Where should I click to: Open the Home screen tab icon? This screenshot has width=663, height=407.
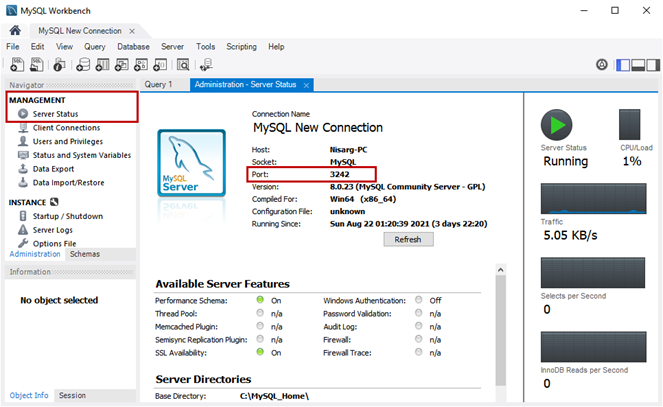tap(15, 30)
